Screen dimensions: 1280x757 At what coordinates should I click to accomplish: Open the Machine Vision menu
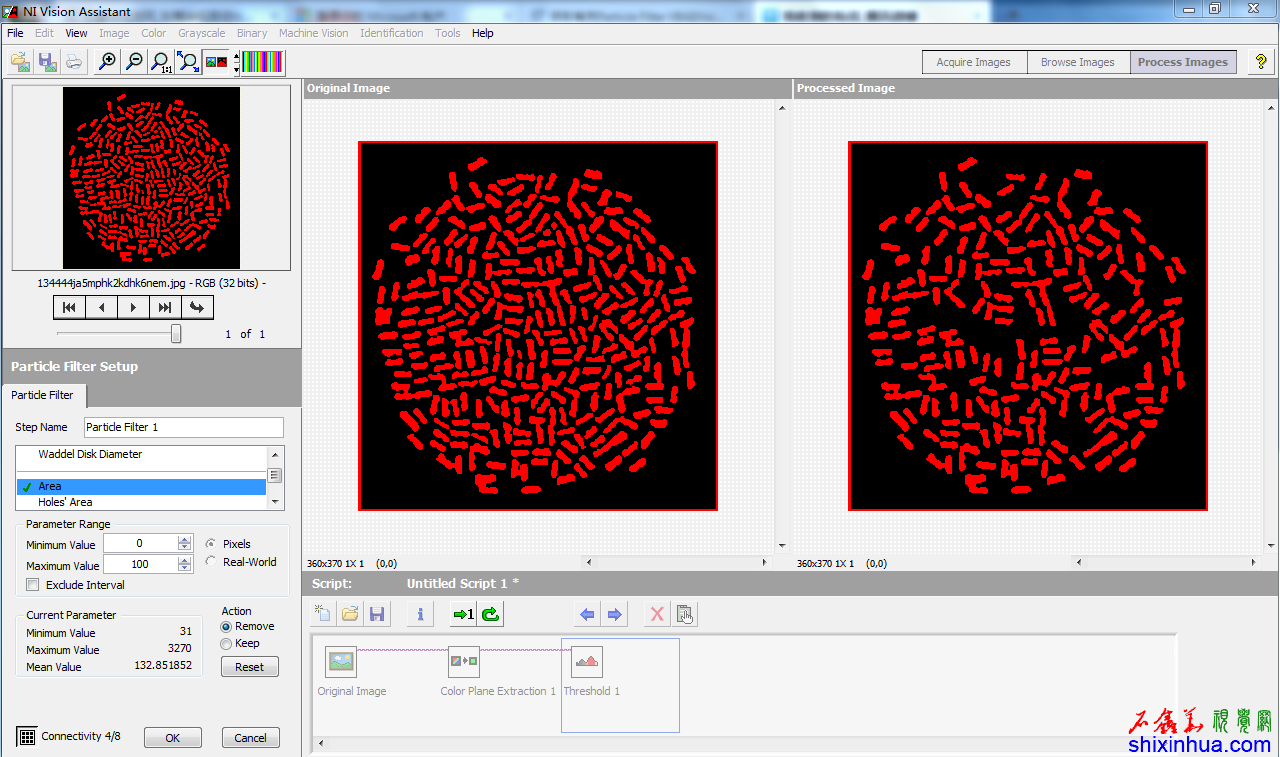pyautogui.click(x=313, y=33)
